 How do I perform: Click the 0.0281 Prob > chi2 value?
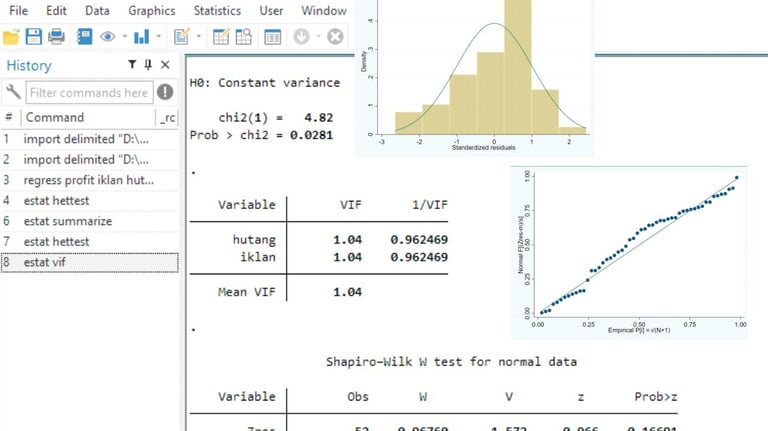311,135
